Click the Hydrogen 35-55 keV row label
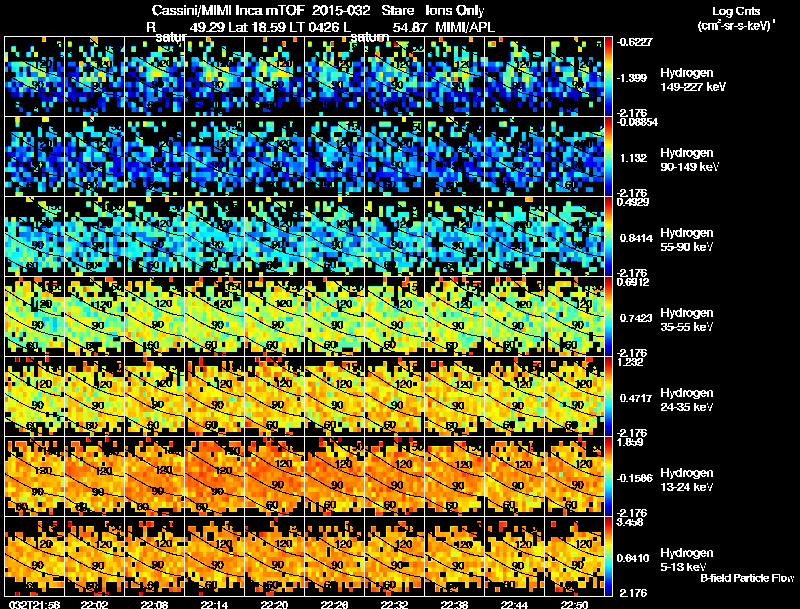The width and height of the screenshot is (800, 609). (687, 320)
